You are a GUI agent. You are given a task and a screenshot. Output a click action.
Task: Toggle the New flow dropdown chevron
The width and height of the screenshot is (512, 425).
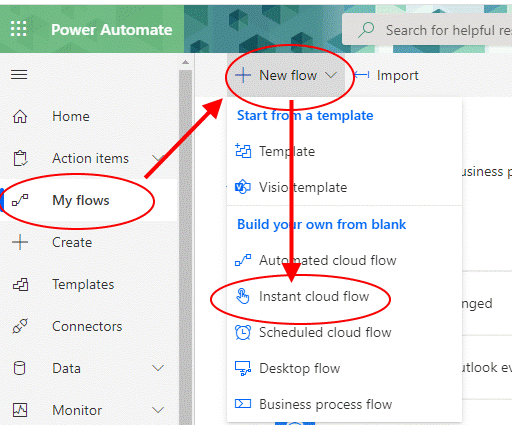(x=331, y=75)
